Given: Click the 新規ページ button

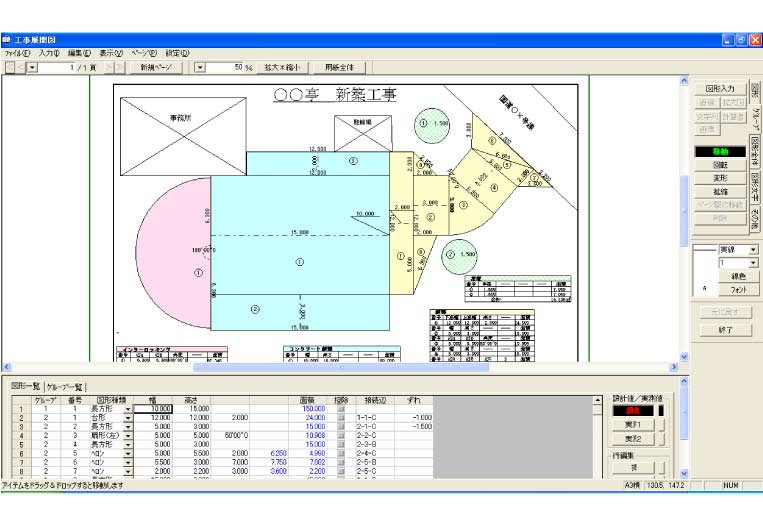Looking at the screenshot, I should [x=161, y=67].
